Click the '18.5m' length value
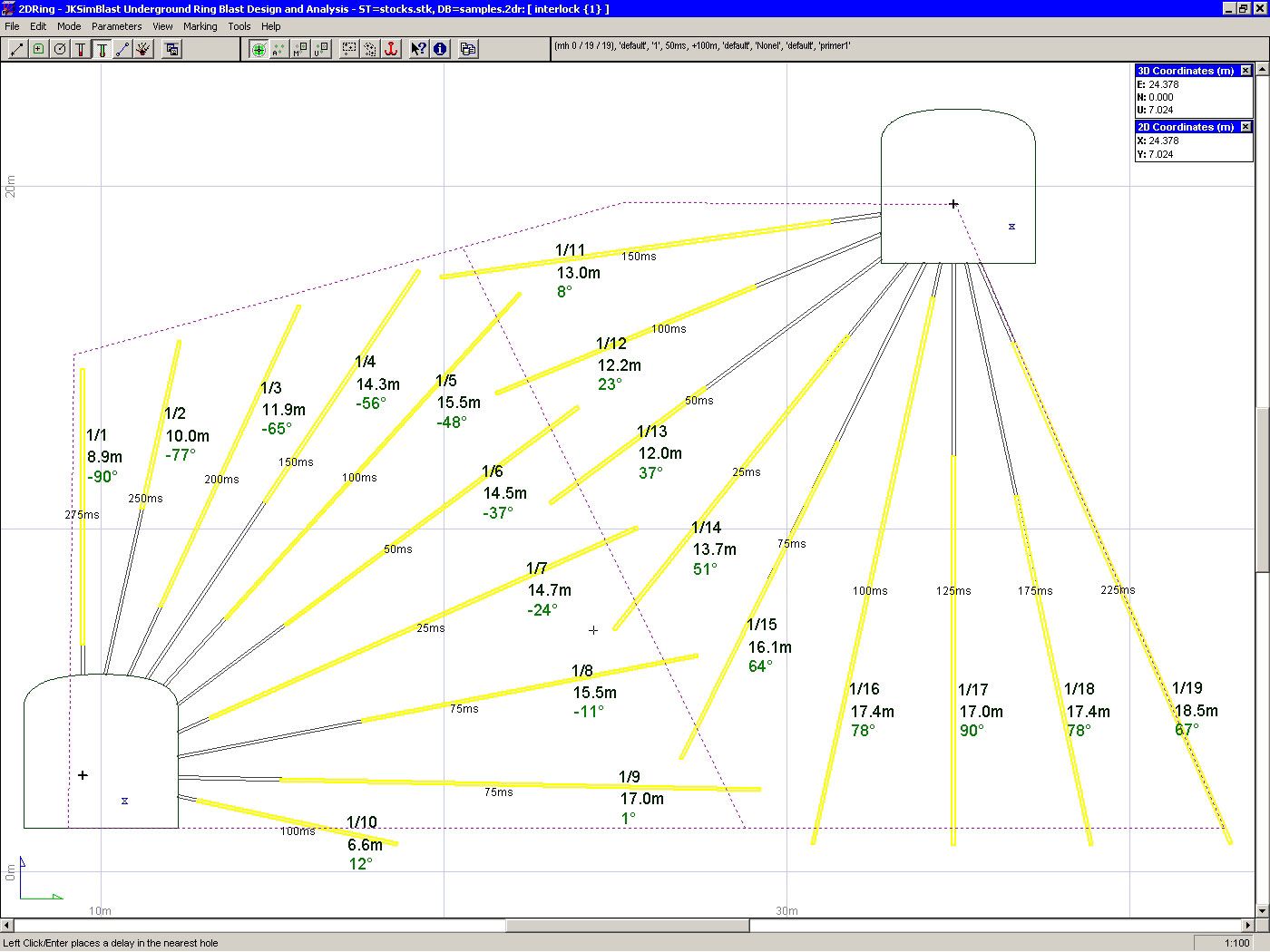 point(1196,711)
